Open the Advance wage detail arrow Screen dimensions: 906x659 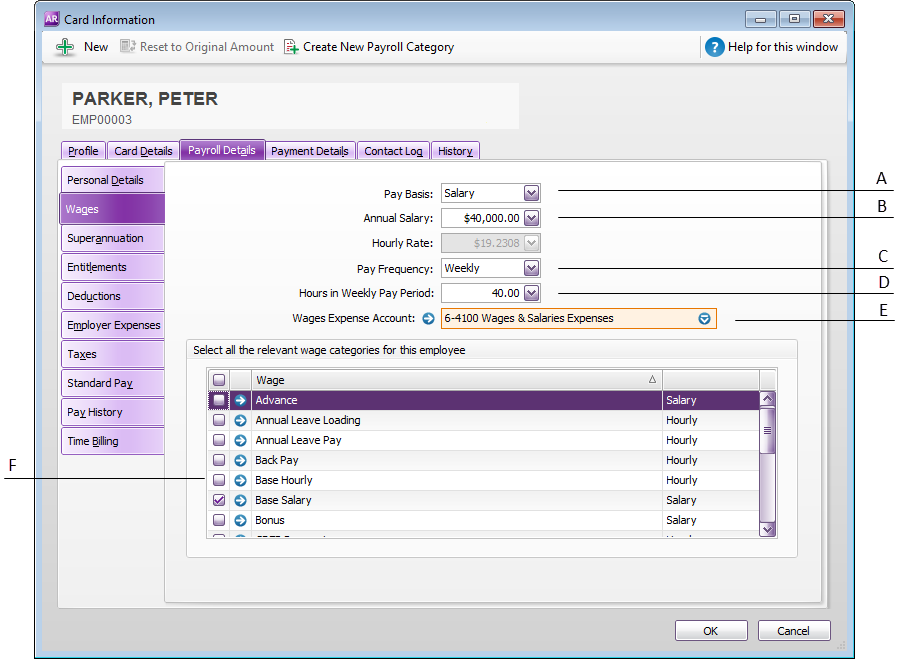(240, 400)
